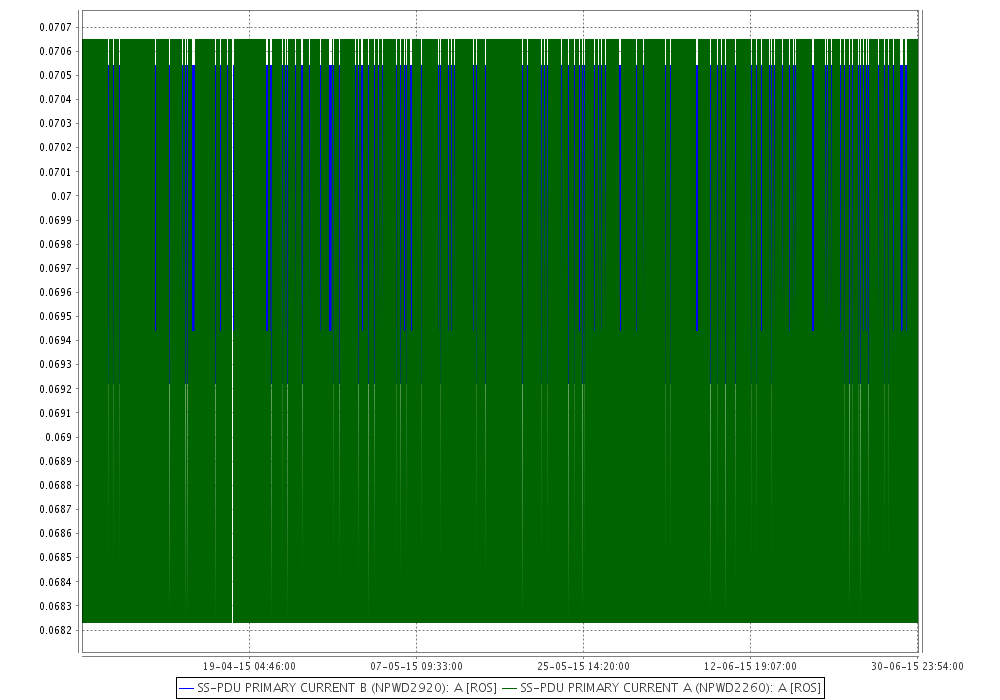The height and width of the screenshot is (700, 1000).
Task: Click the green legend line marker
Action: [510, 689]
